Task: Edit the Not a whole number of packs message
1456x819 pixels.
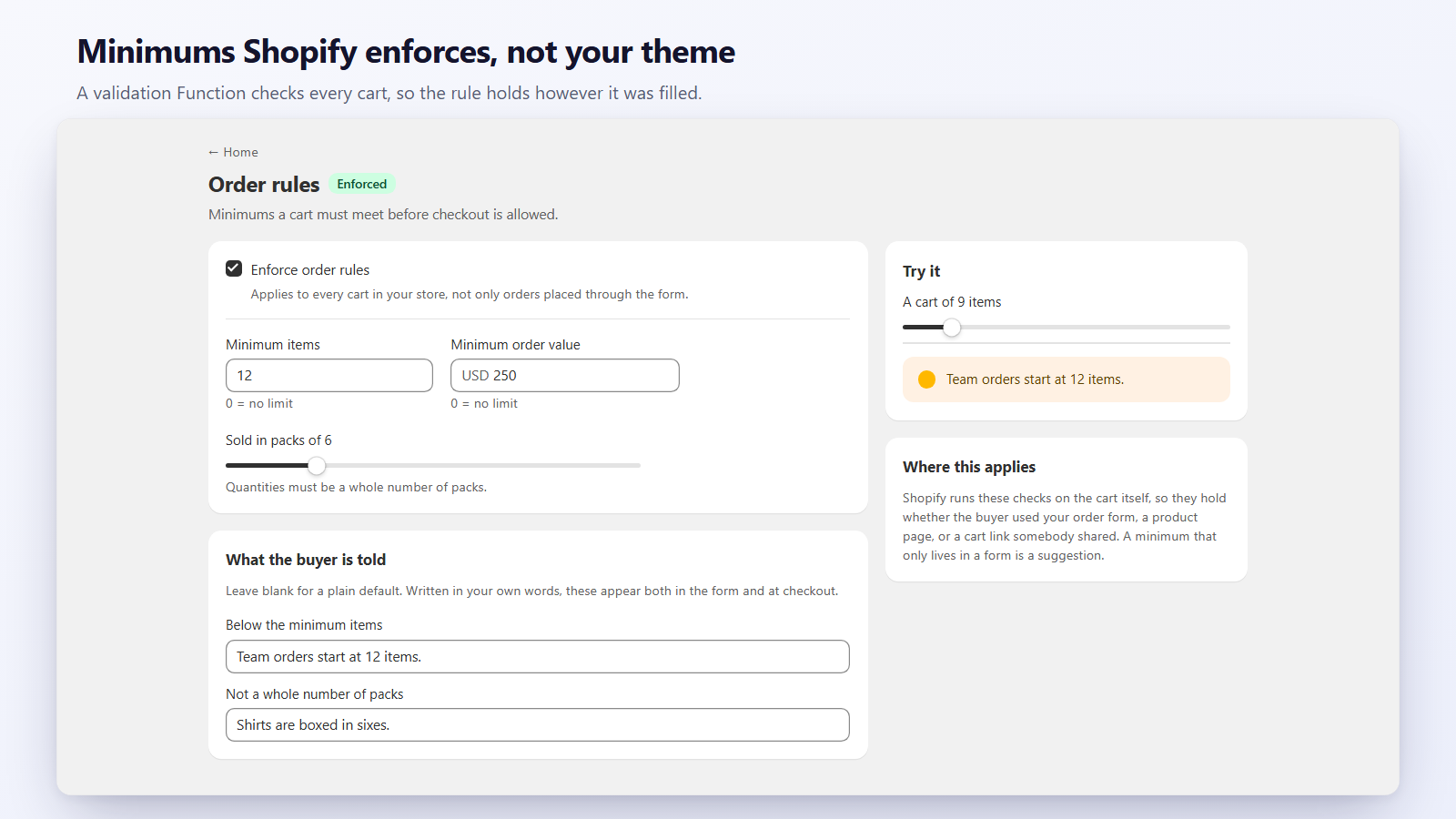Action: pyautogui.click(x=538, y=724)
